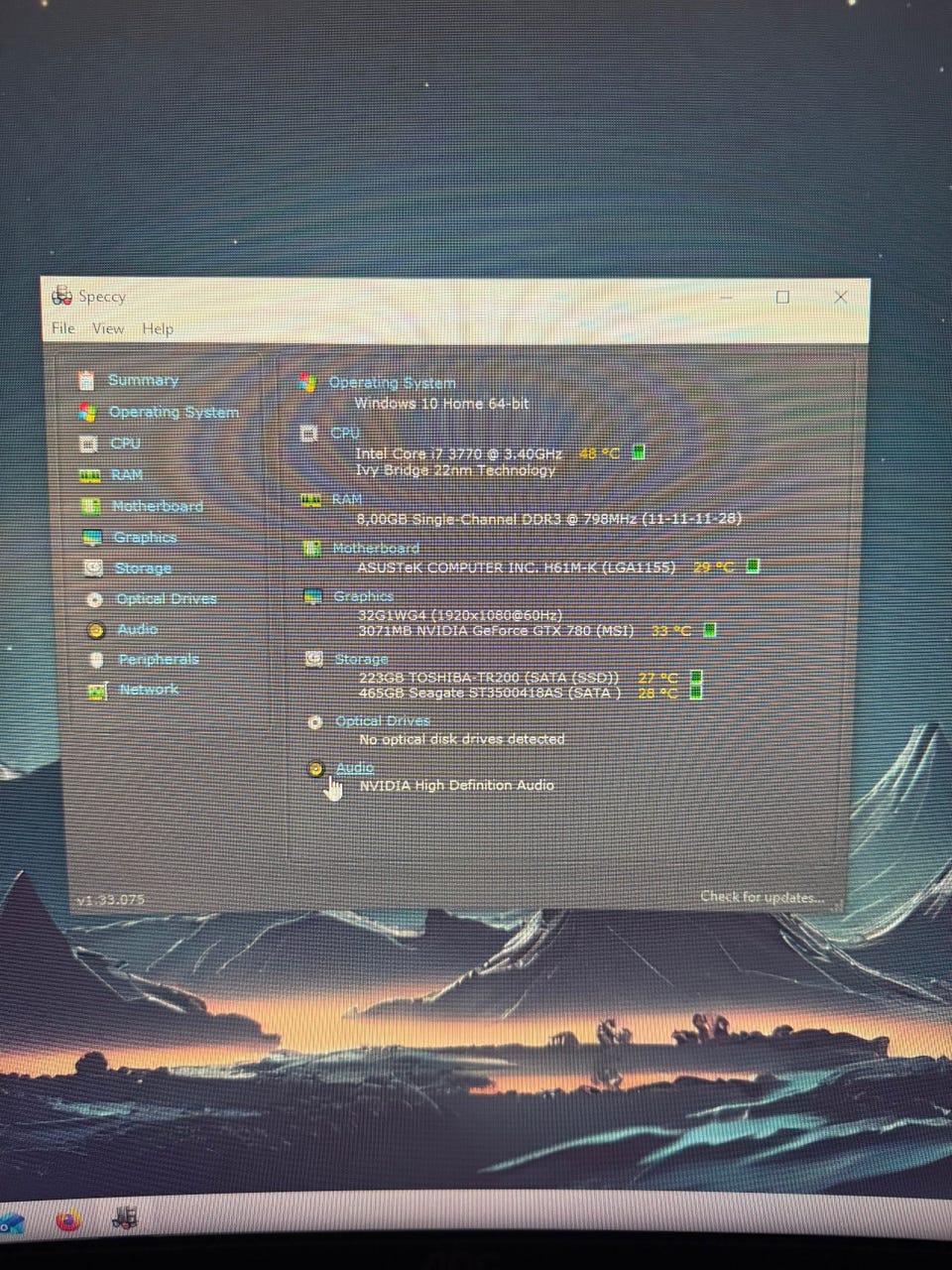The image size is (952, 1270).
Task: Click the Optical Drives icon in summary pane
Action: click(315, 722)
